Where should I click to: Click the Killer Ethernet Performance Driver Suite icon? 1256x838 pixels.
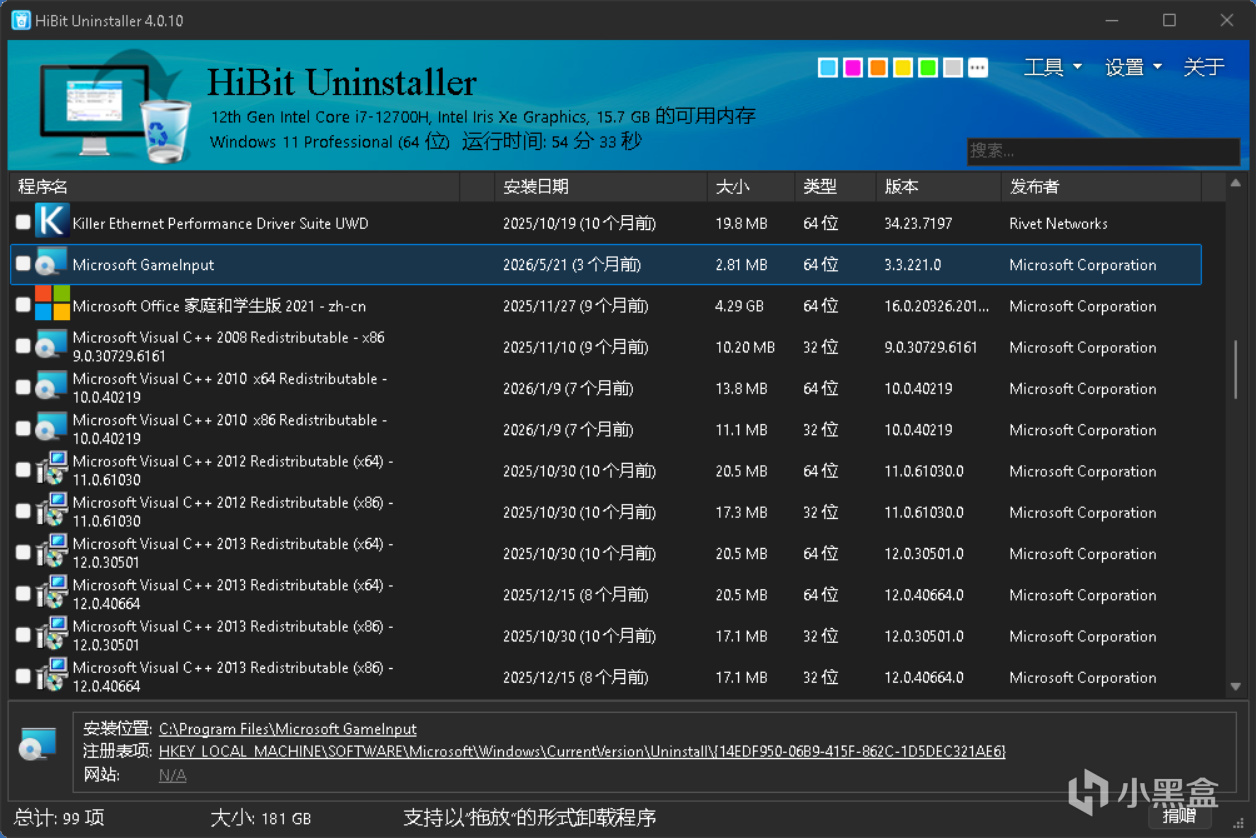51,221
